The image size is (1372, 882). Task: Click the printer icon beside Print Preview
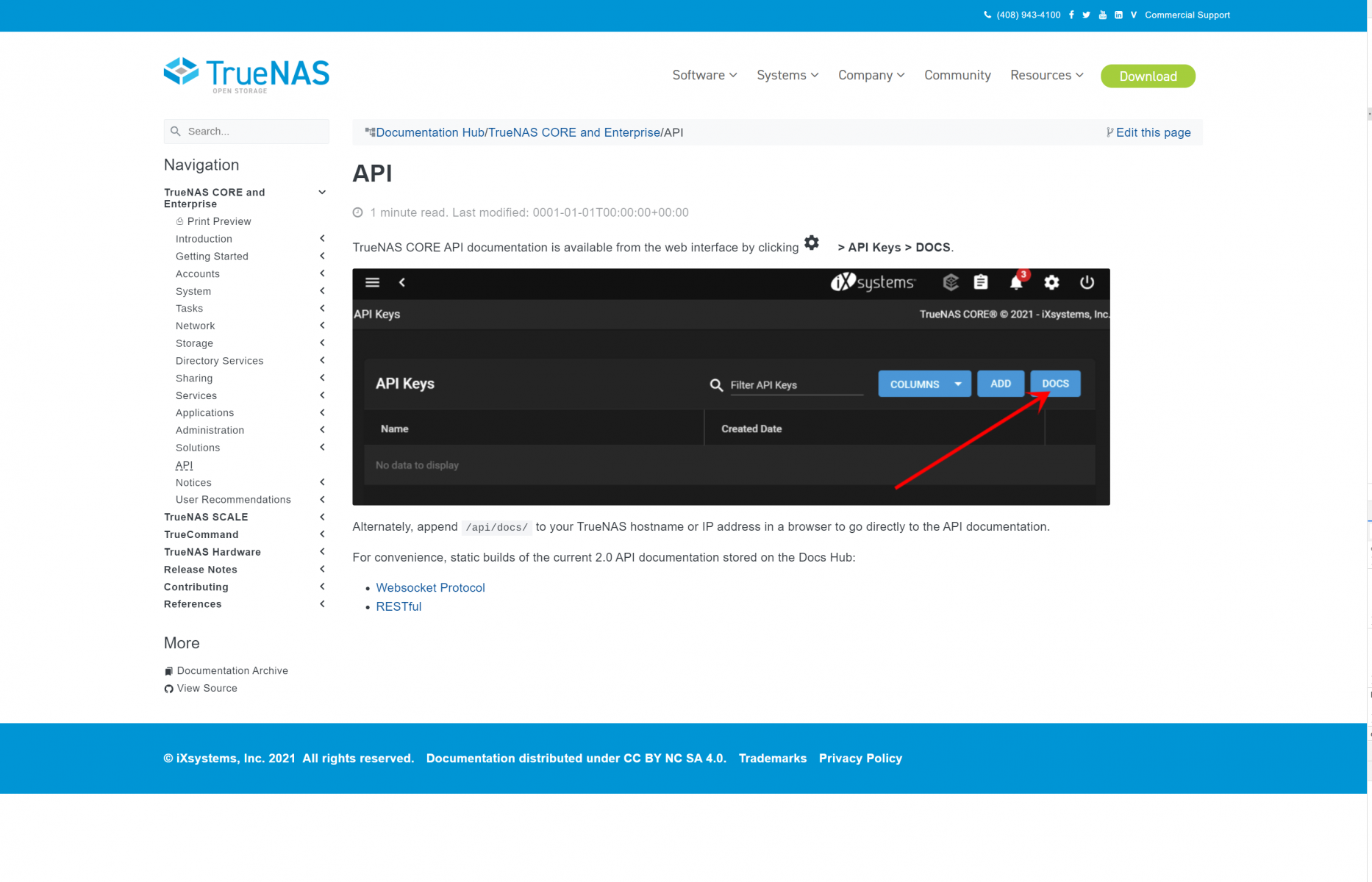[179, 221]
